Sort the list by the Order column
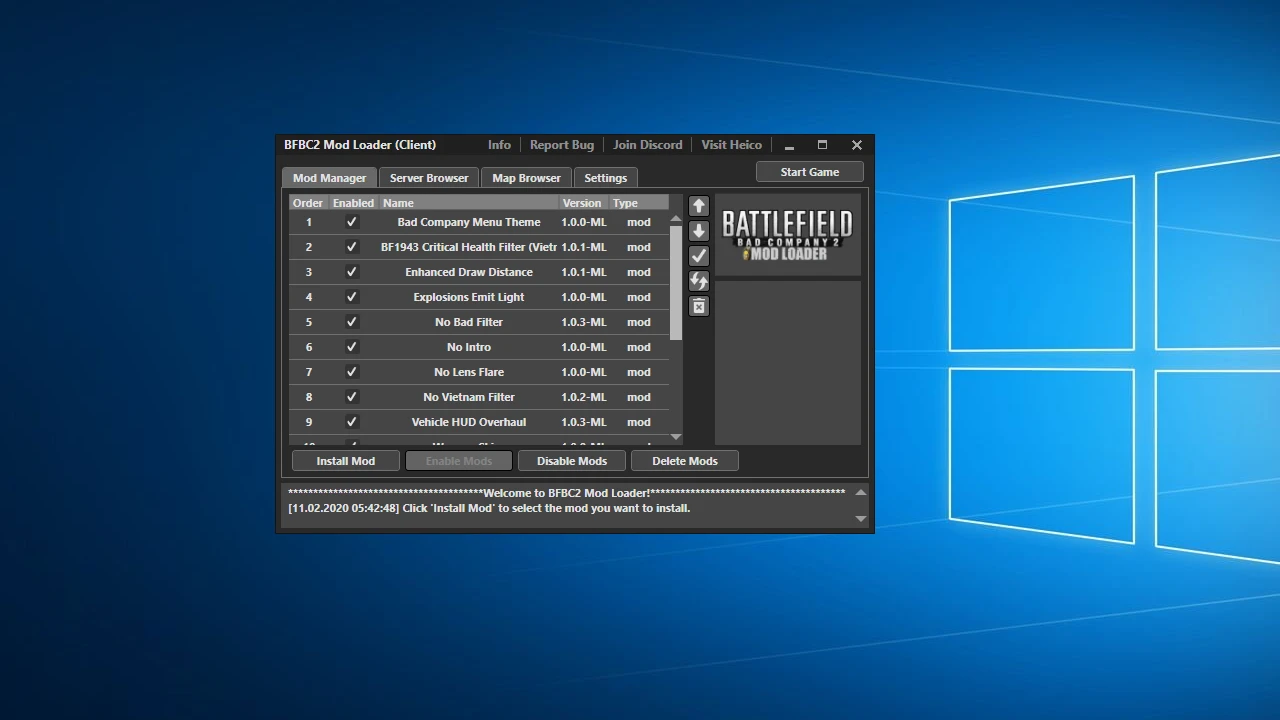 (x=309, y=203)
